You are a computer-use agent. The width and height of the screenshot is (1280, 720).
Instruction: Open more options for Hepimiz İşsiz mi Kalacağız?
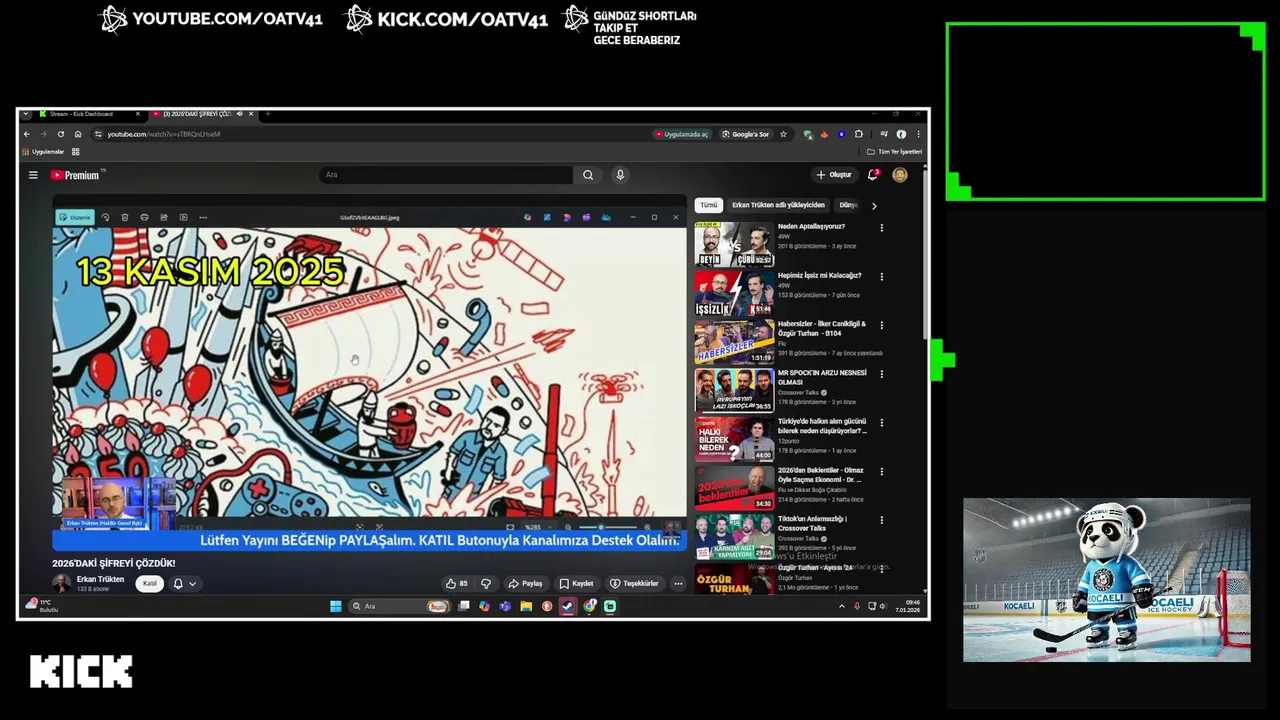pyautogui.click(x=882, y=277)
